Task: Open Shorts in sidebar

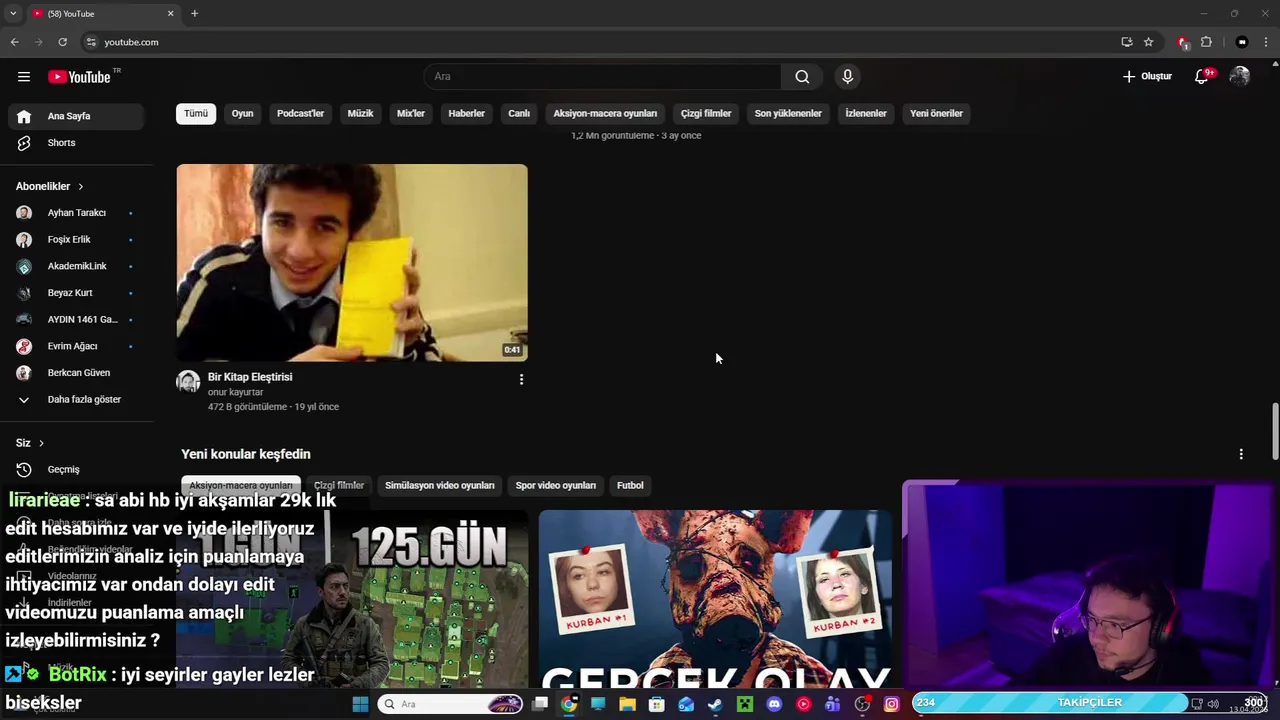Action: tap(76, 143)
